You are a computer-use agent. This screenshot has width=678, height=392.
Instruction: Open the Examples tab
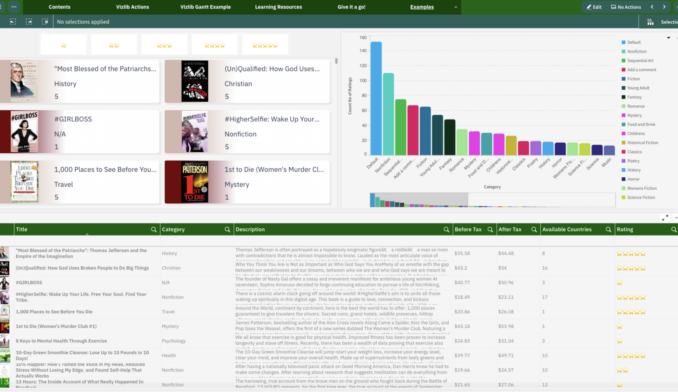[422, 7]
